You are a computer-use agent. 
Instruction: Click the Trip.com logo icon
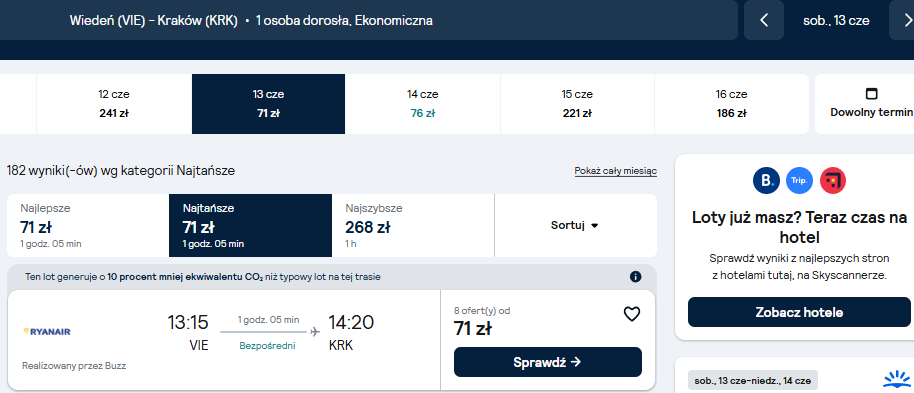tap(799, 181)
